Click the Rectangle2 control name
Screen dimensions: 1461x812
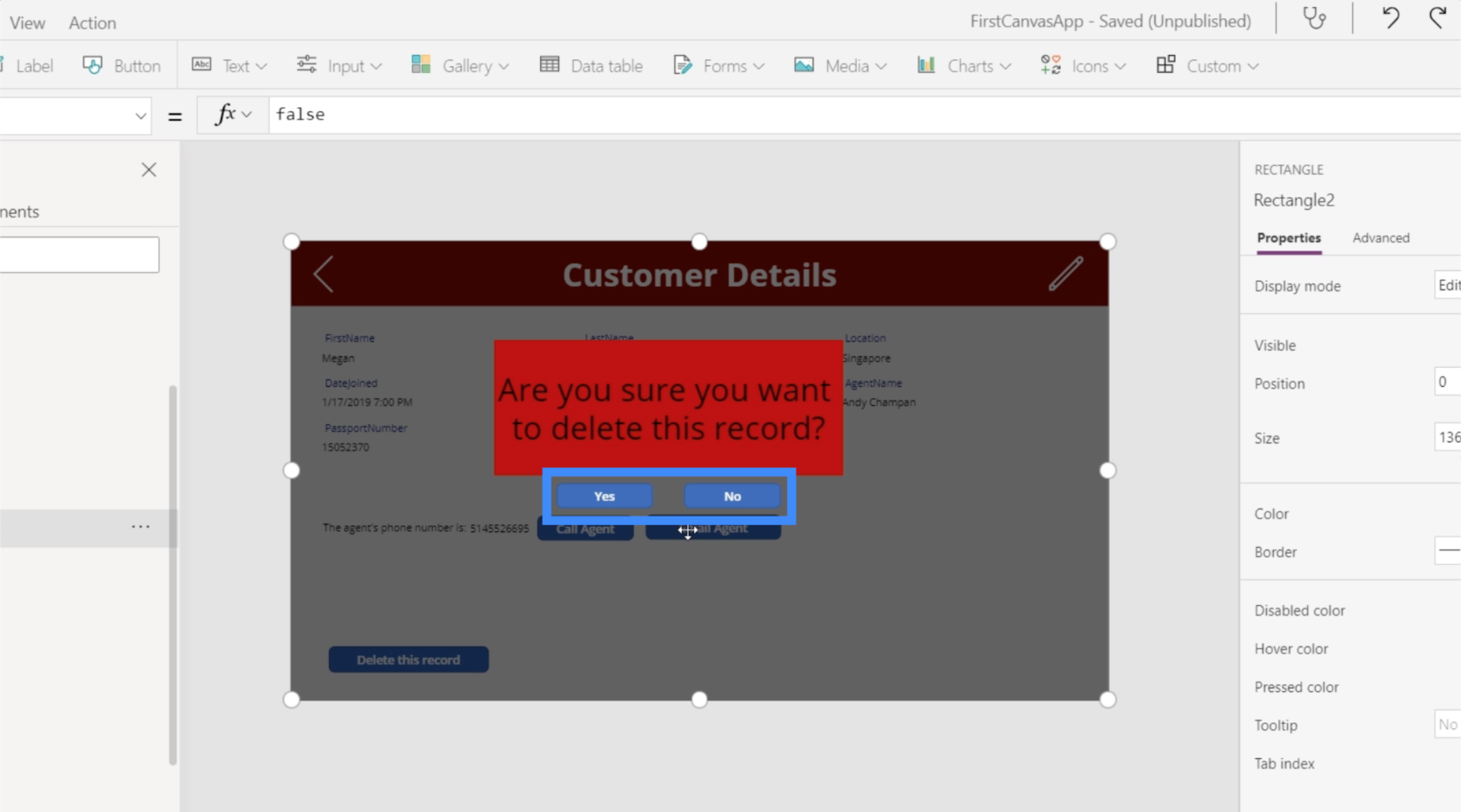click(1293, 200)
